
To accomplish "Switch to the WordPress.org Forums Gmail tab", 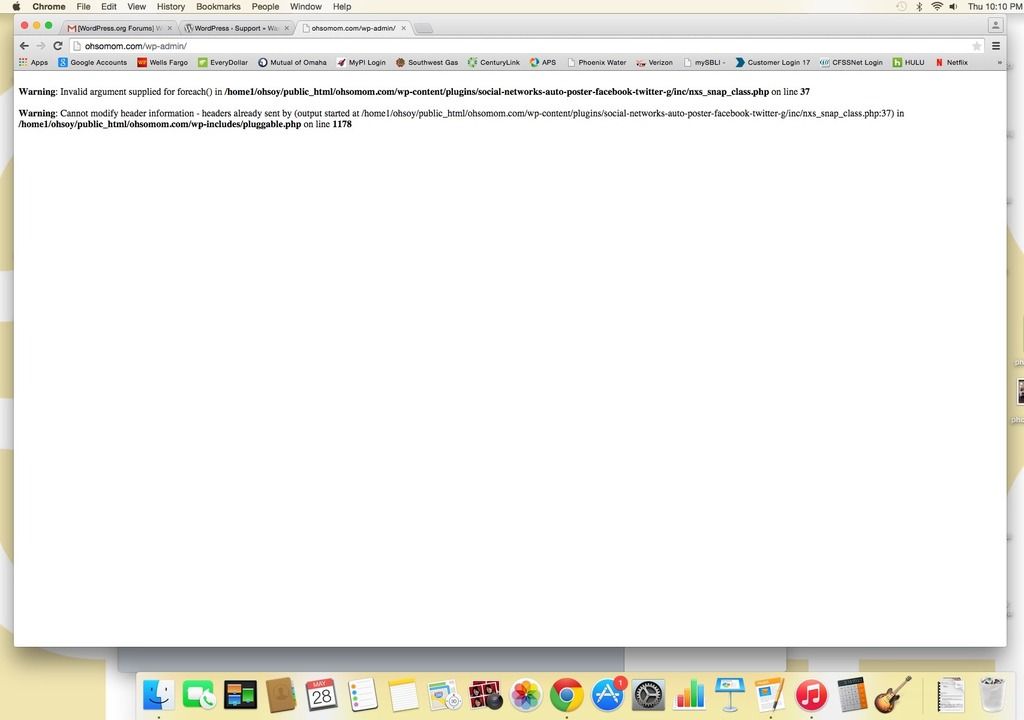I will pyautogui.click(x=114, y=28).
